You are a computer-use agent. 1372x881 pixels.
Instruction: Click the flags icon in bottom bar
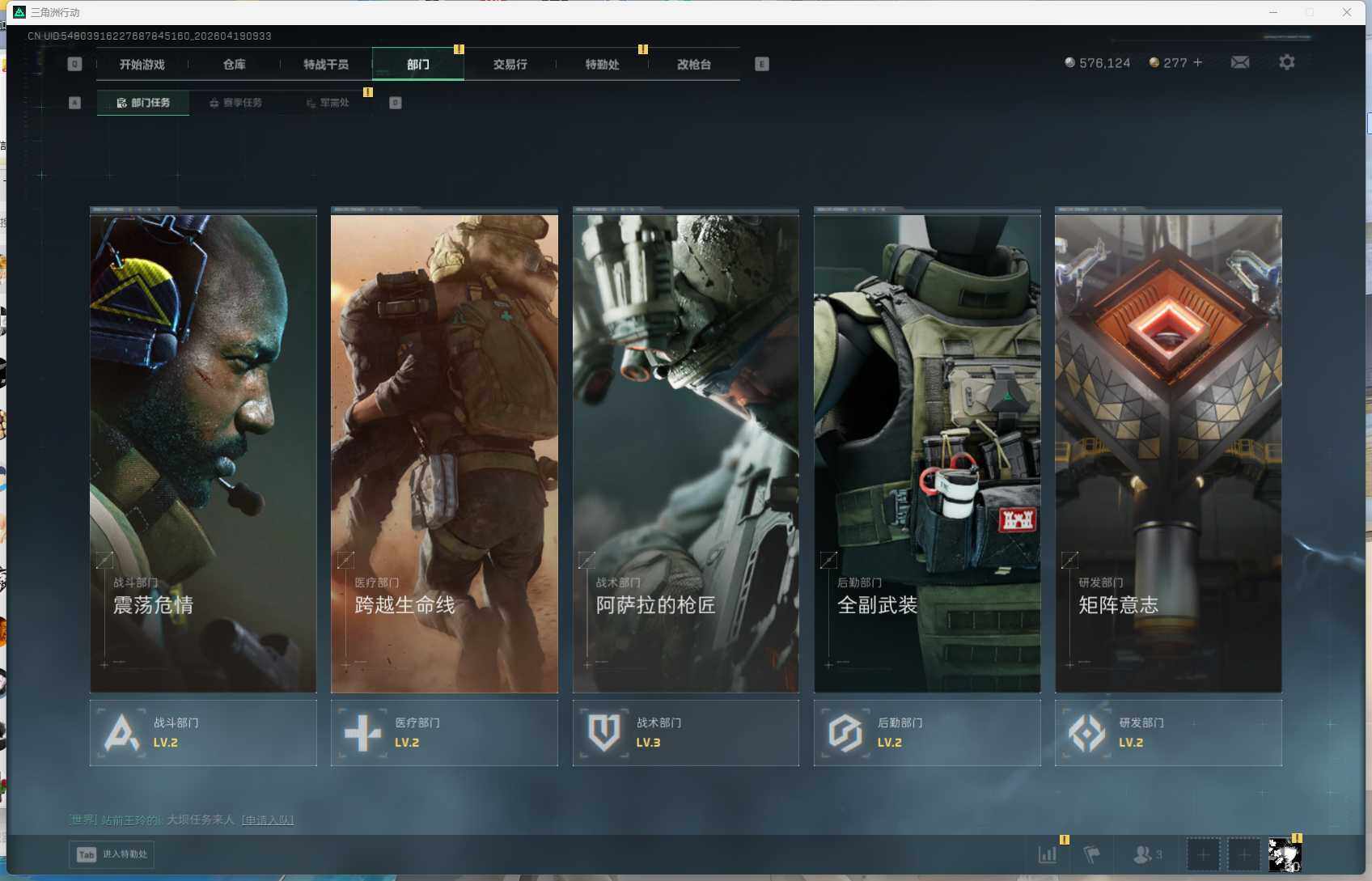pyautogui.click(x=1091, y=854)
